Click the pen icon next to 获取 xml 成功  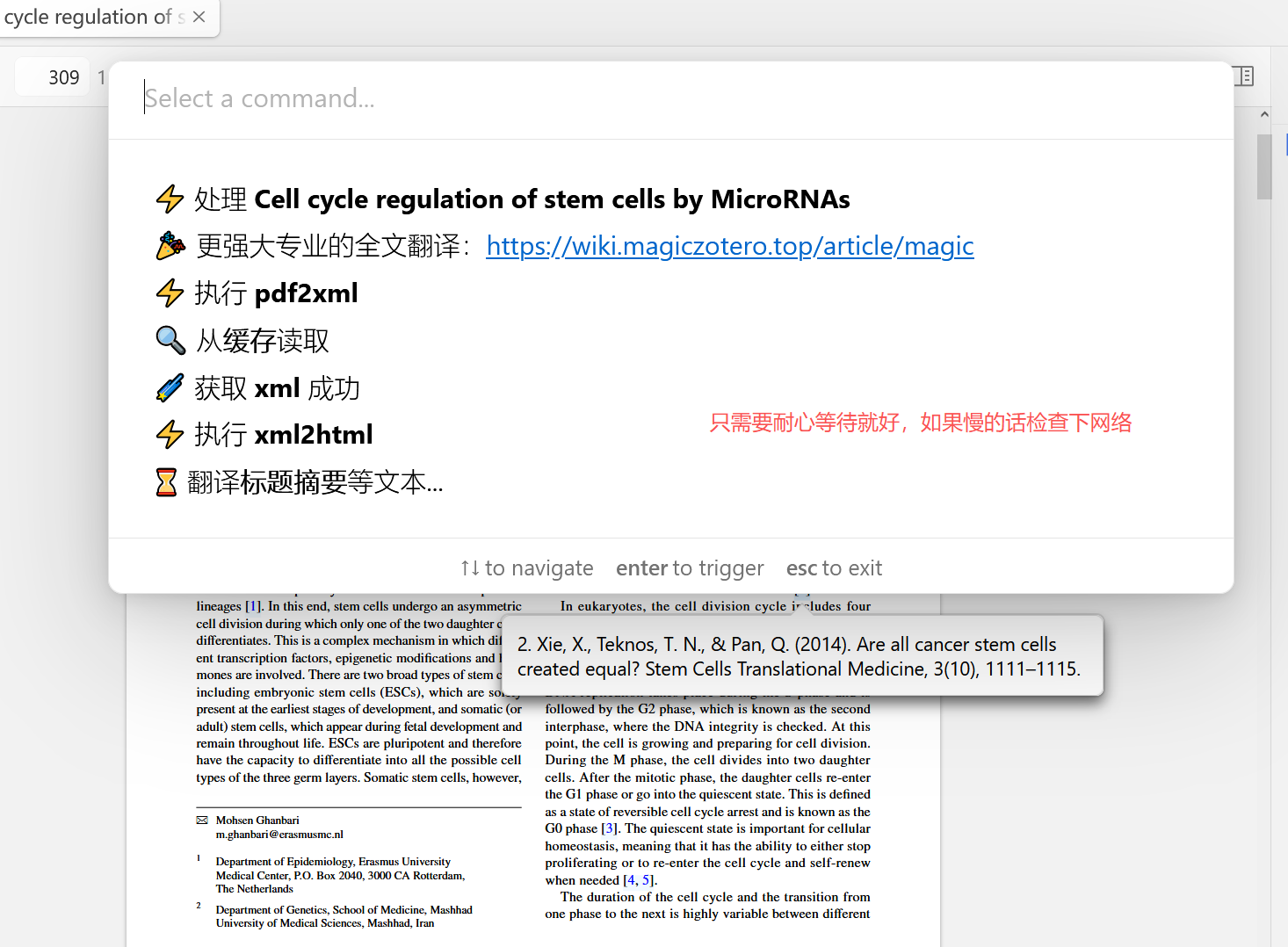click(170, 387)
